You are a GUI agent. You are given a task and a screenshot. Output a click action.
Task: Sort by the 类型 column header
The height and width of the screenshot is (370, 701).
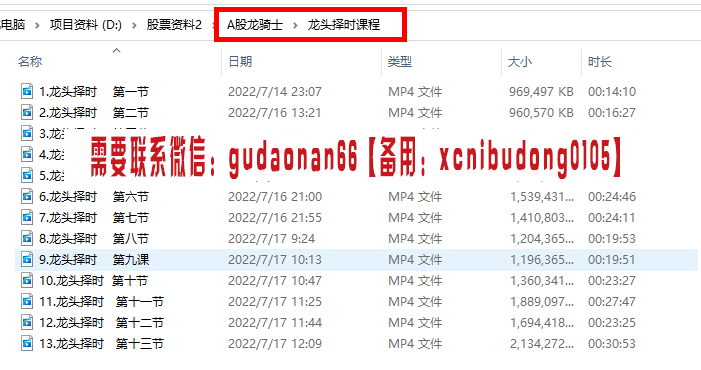400,61
